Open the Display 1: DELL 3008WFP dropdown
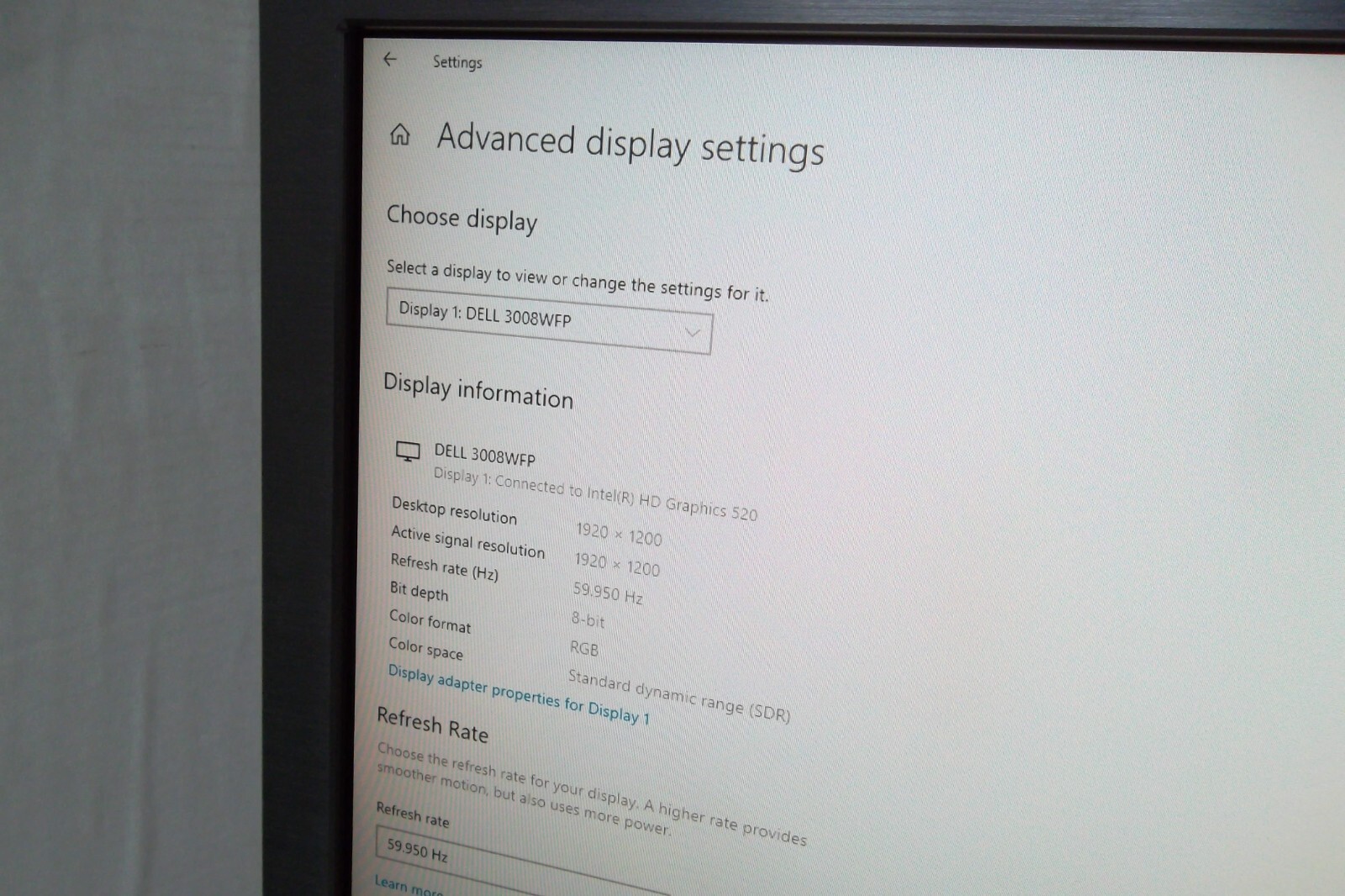This screenshot has height=896, width=1345. (x=549, y=320)
